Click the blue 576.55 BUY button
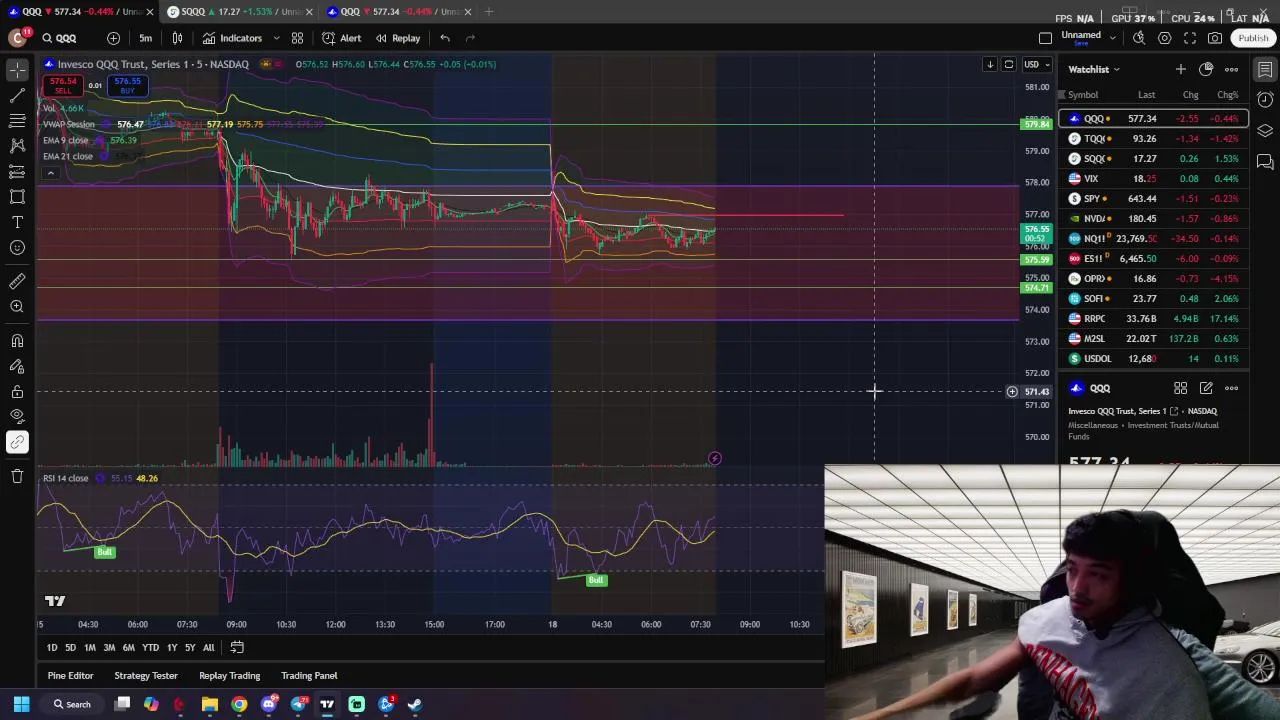Image resolution: width=1280 pixels, height=720 pixels. click(127, 86)
